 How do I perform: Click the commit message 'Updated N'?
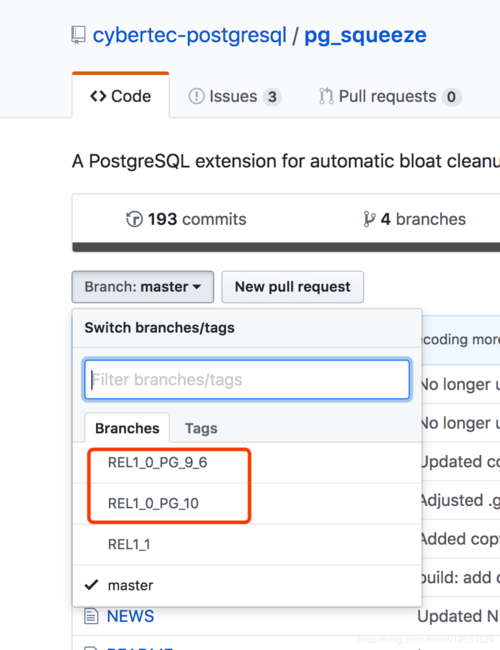click(458, 616)
